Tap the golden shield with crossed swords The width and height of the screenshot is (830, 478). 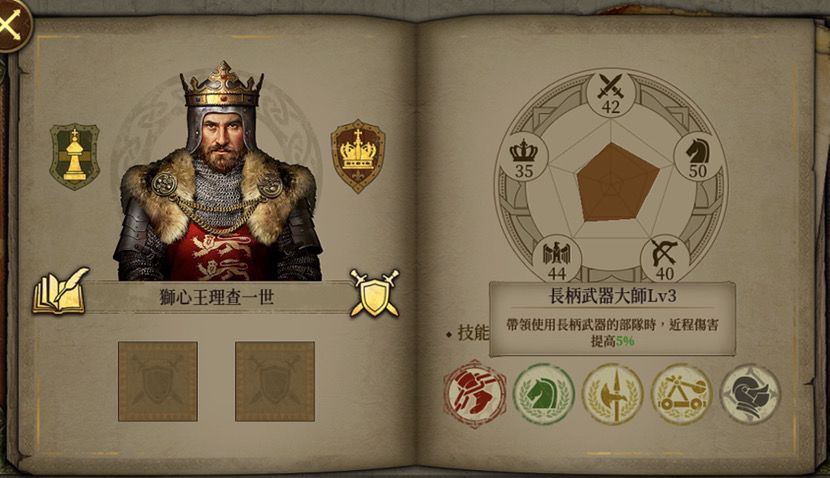click(x=375, y=294)
